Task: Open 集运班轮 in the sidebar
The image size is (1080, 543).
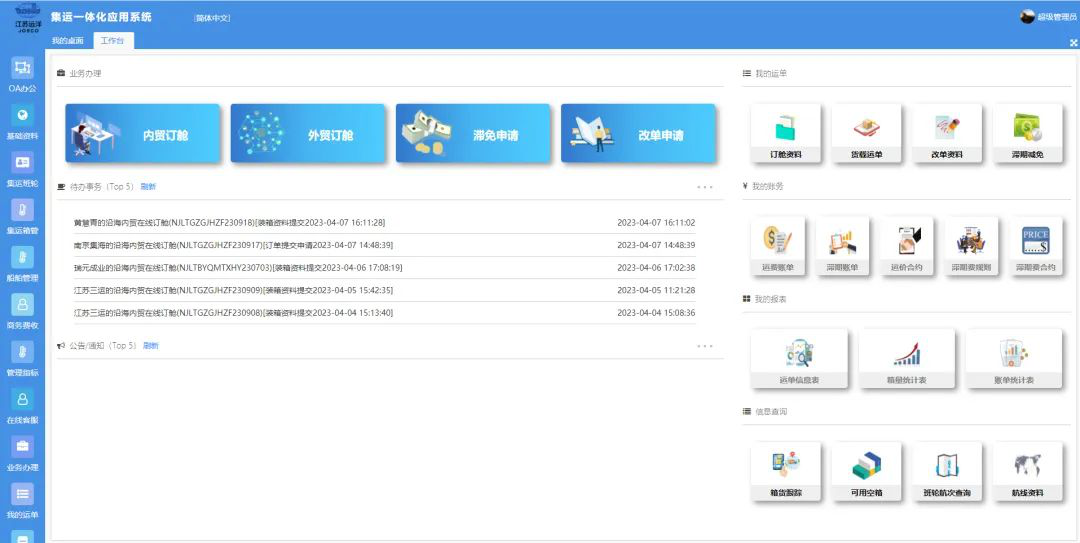Action: pos(22,163)
